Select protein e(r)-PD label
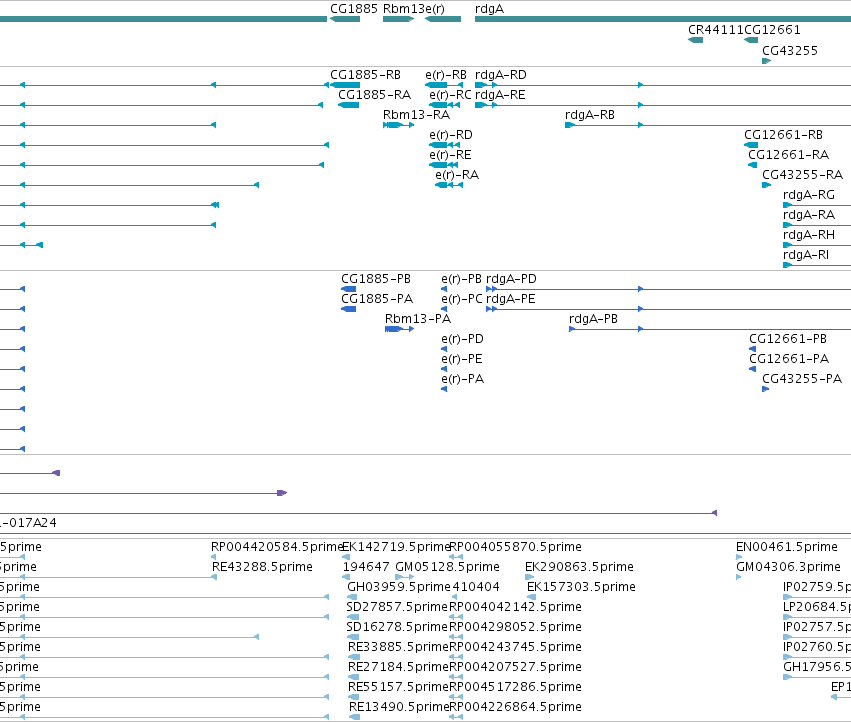The height and width of the screenshot is (722, 851). (x=462, y=339)
